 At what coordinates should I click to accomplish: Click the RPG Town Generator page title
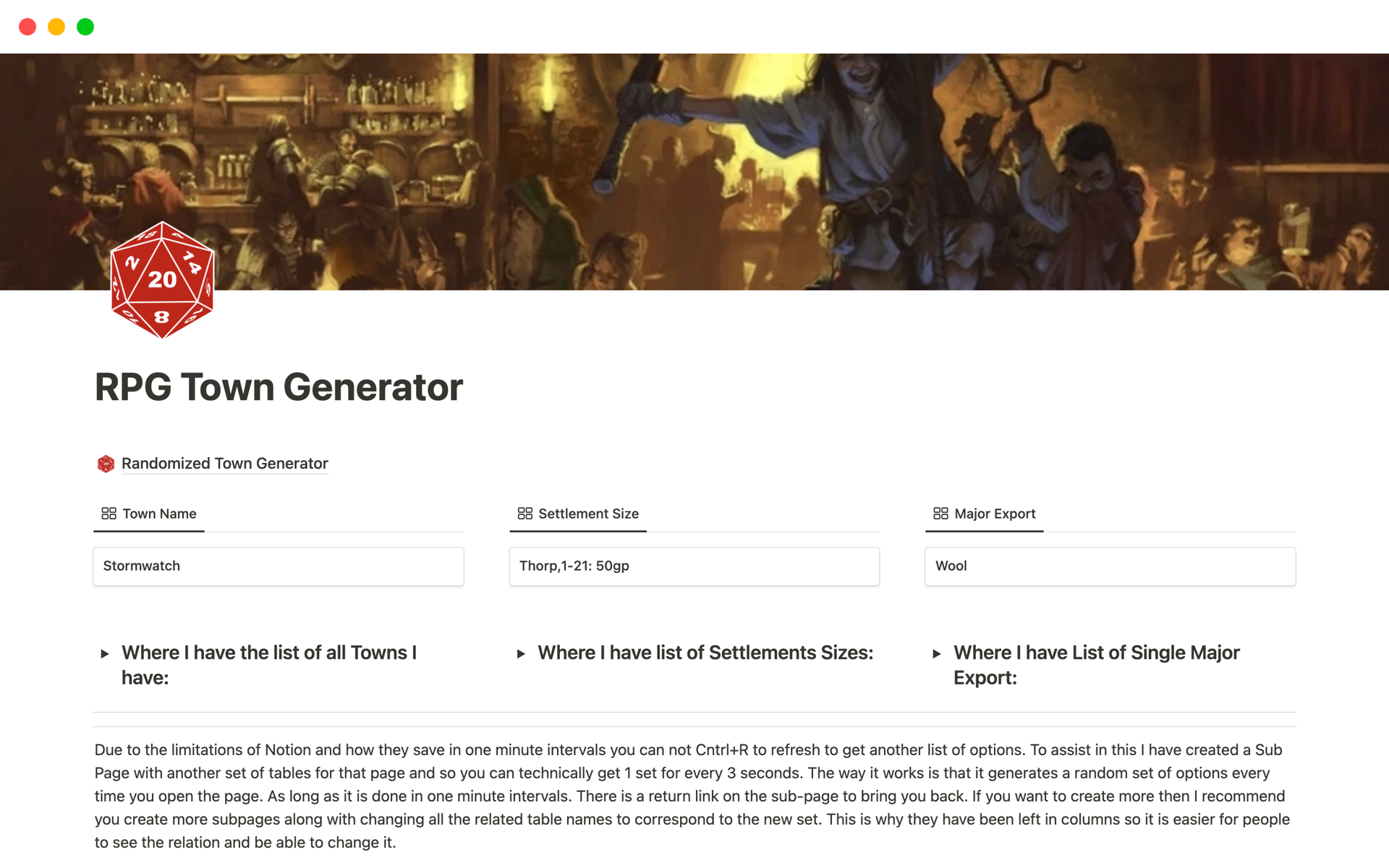point(279,387)
